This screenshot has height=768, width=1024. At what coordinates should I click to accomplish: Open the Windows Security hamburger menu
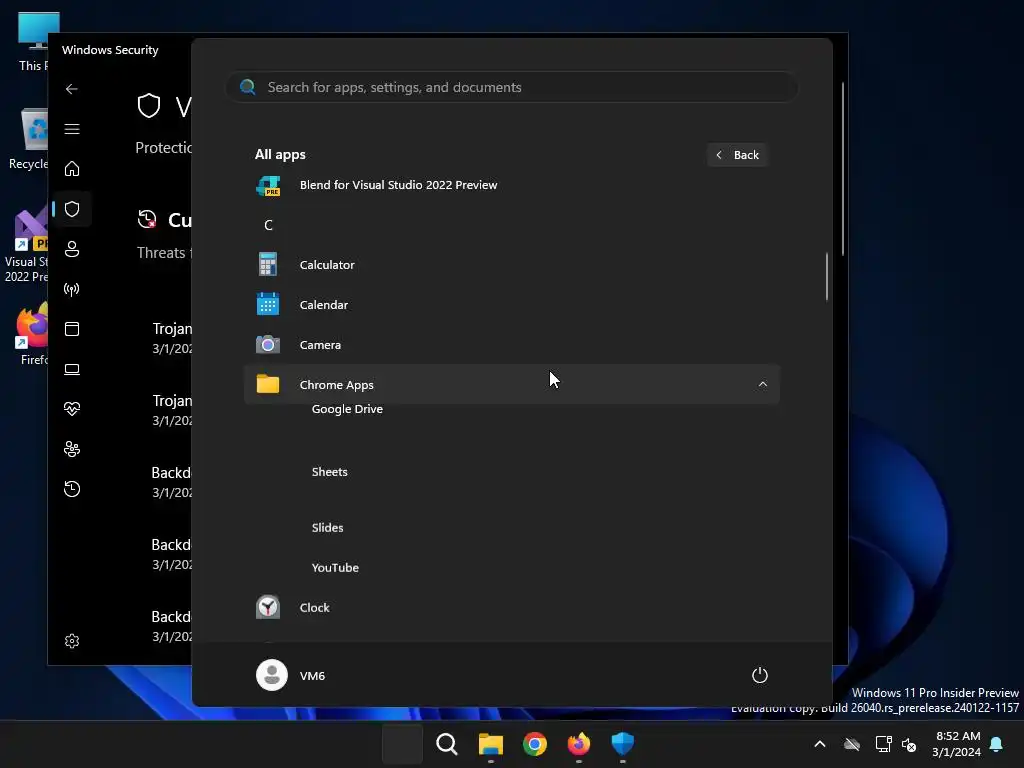[x=72, y=129]
